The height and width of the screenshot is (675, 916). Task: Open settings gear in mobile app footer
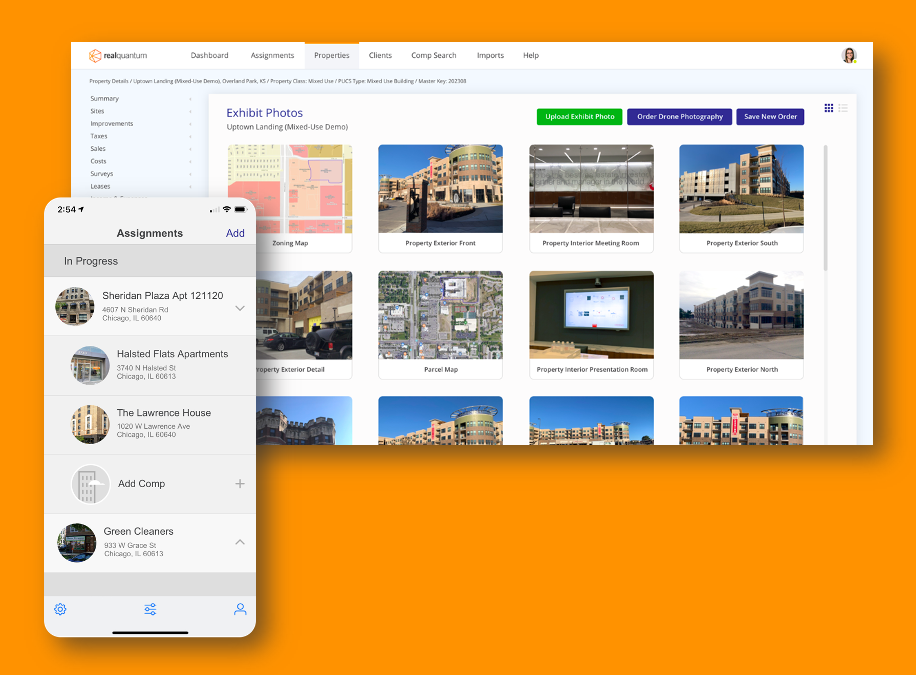60,609
